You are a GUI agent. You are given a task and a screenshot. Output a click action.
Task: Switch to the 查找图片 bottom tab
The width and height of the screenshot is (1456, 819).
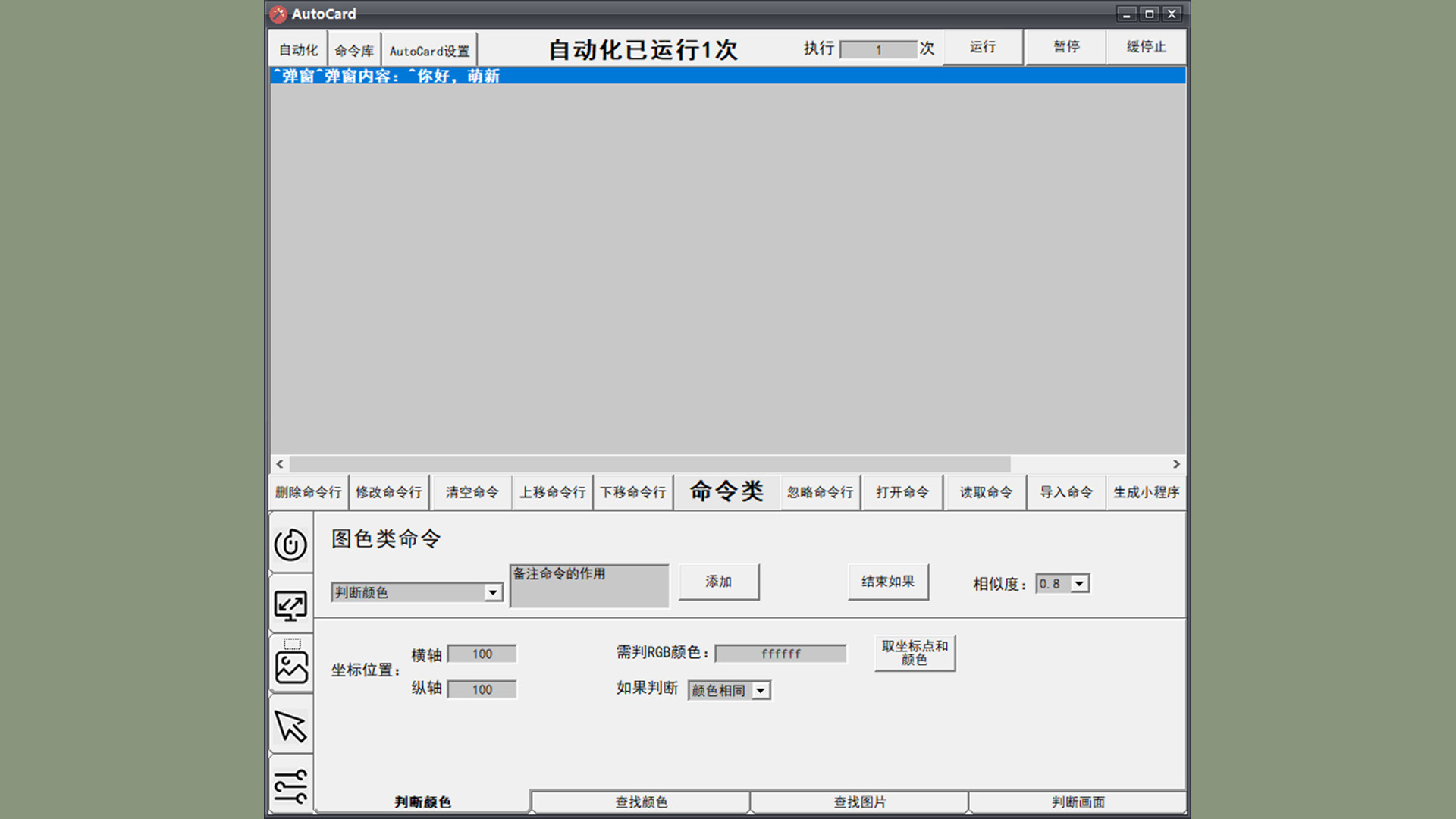(859, 802)
